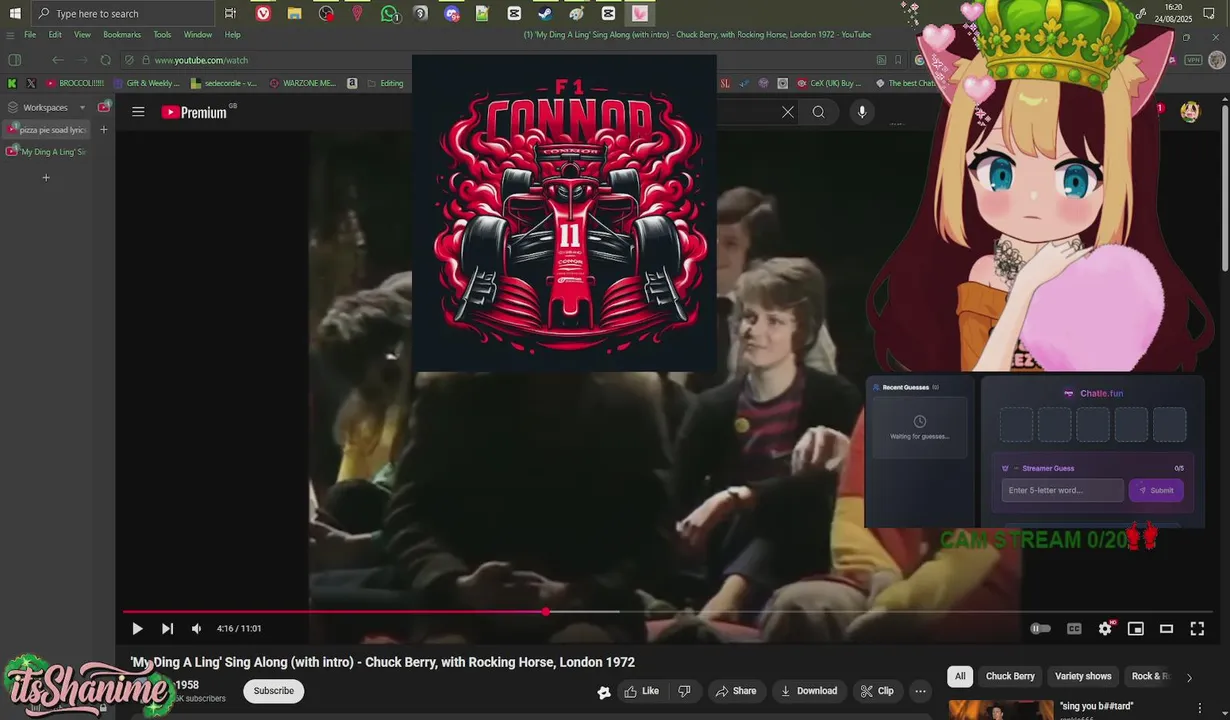
Task: Click the Windows taskbar search box
Action: (123, 13)
